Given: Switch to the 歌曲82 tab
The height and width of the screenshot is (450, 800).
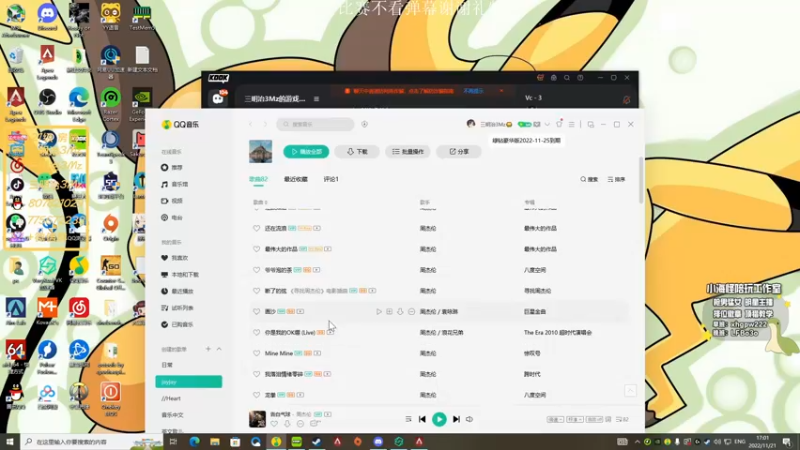Looking at the screenshot, I should click(258, 180).
